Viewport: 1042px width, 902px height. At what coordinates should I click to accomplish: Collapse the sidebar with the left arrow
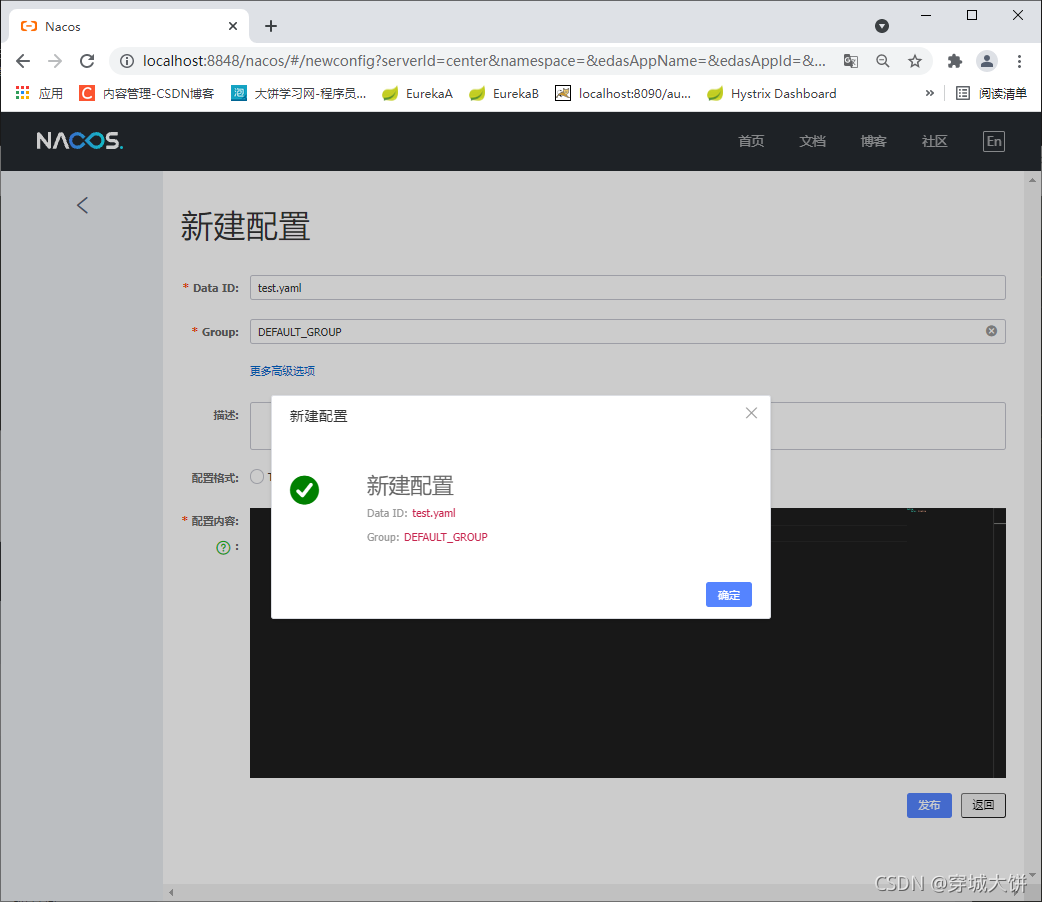click(82, 205)
